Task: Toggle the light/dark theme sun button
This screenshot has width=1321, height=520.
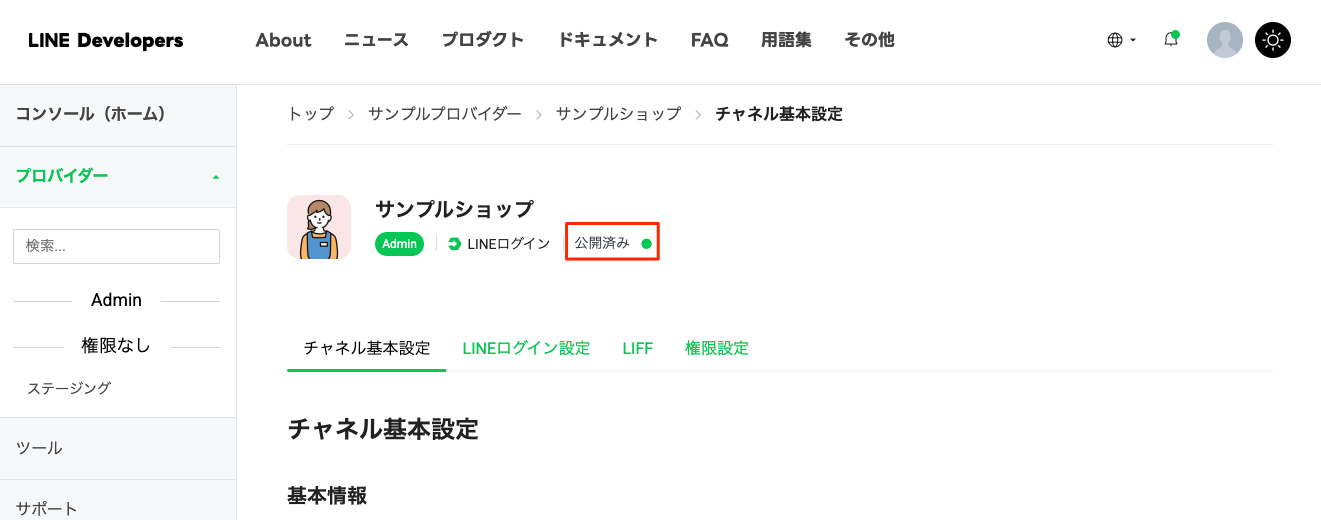Action: (1273, 40)
